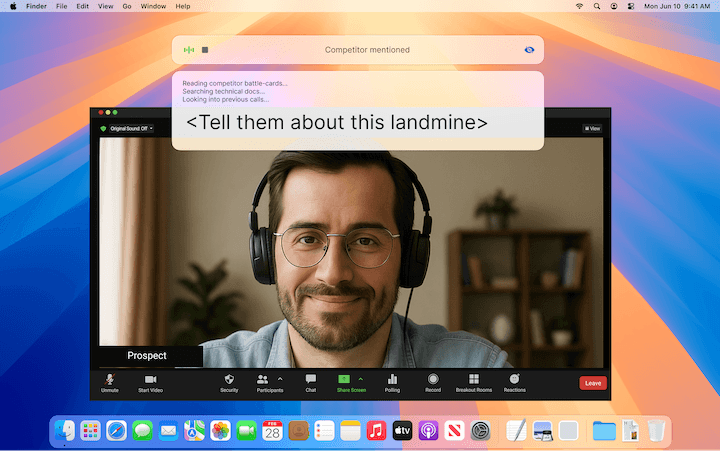Open News from the Dock
Screen dimensions: 720x451
[x=454, y=431]
